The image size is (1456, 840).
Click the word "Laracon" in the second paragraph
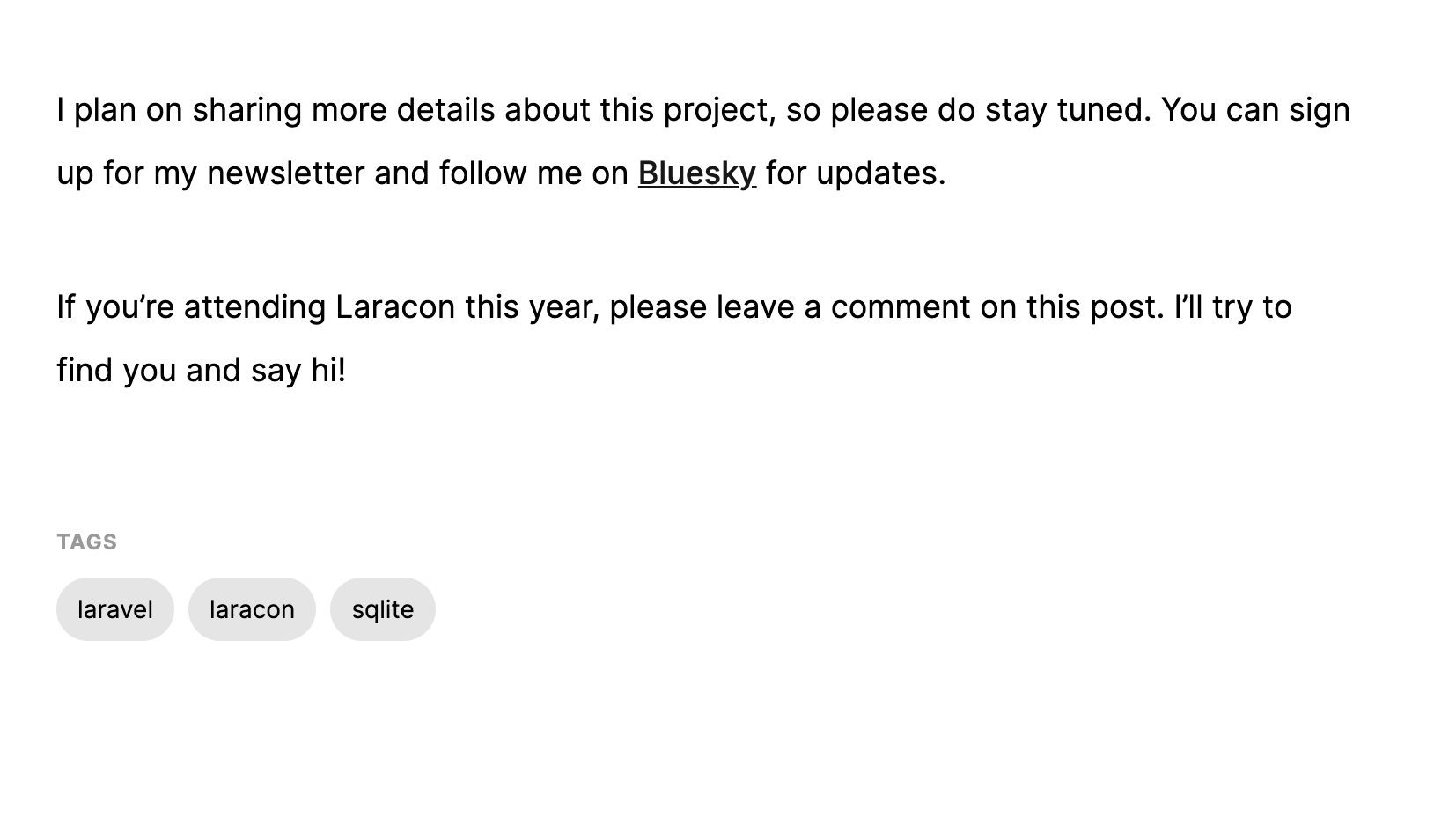(x=395, y=307)
